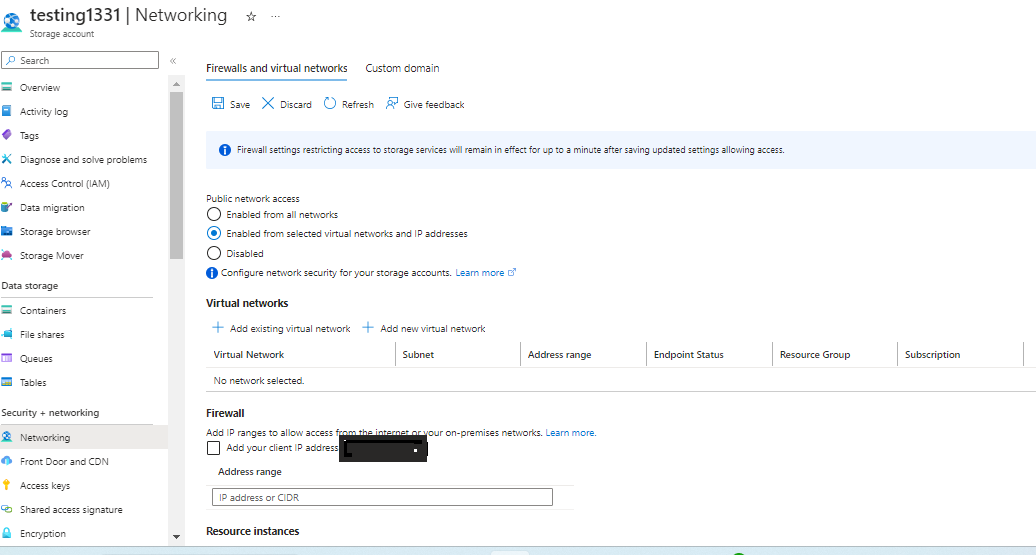Focus the sidebar Search box
The image size is (1036, 555).
pos(80,60)
